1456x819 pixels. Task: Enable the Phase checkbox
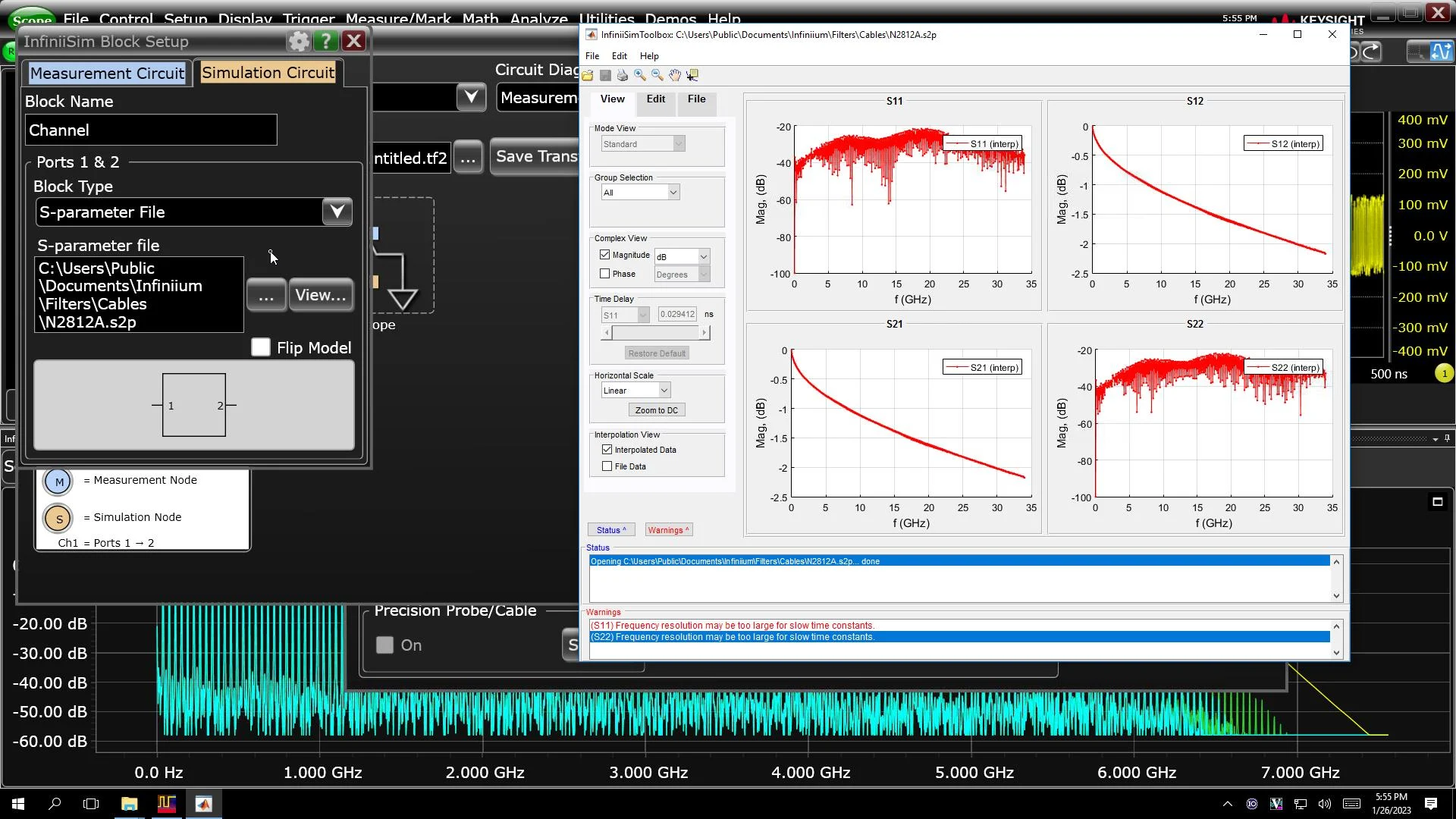tap(605, 274)
